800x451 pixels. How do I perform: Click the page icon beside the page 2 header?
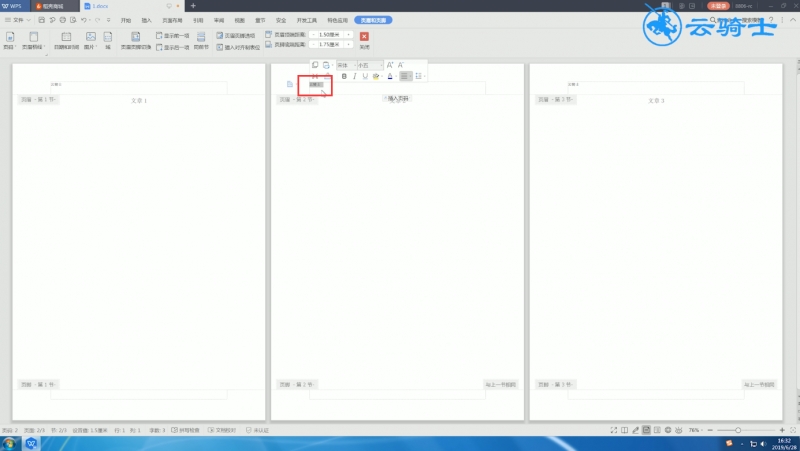(290, 84)
